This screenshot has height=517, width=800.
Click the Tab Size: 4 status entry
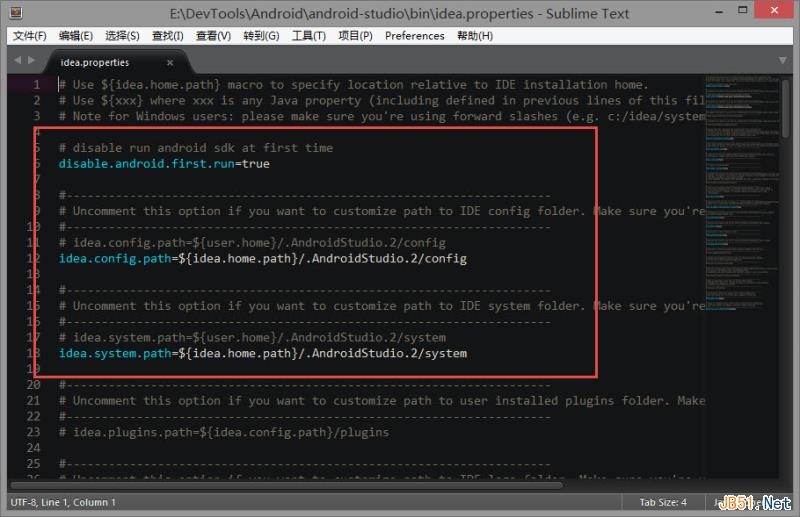click(x=663, y=502)
